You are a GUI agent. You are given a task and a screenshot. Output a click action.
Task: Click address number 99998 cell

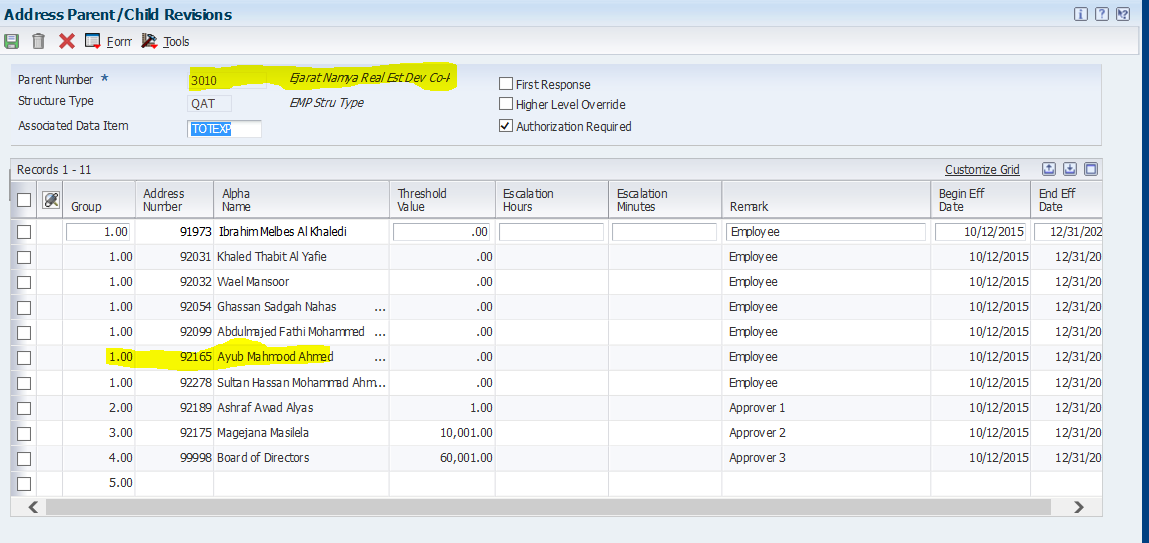click(174, 459)
